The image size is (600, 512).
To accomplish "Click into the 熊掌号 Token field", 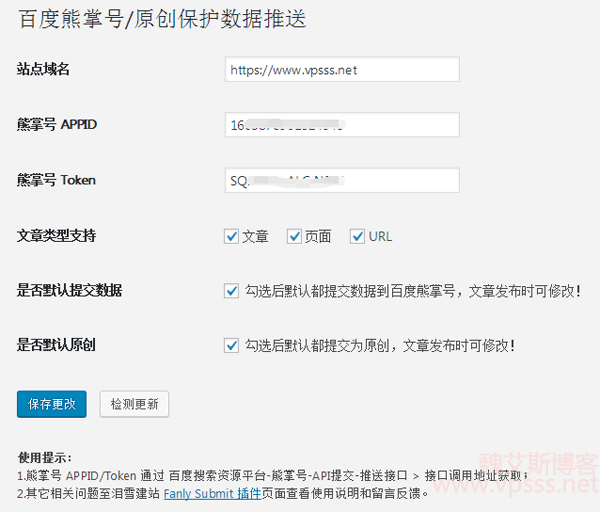I will tap(342, 180).
